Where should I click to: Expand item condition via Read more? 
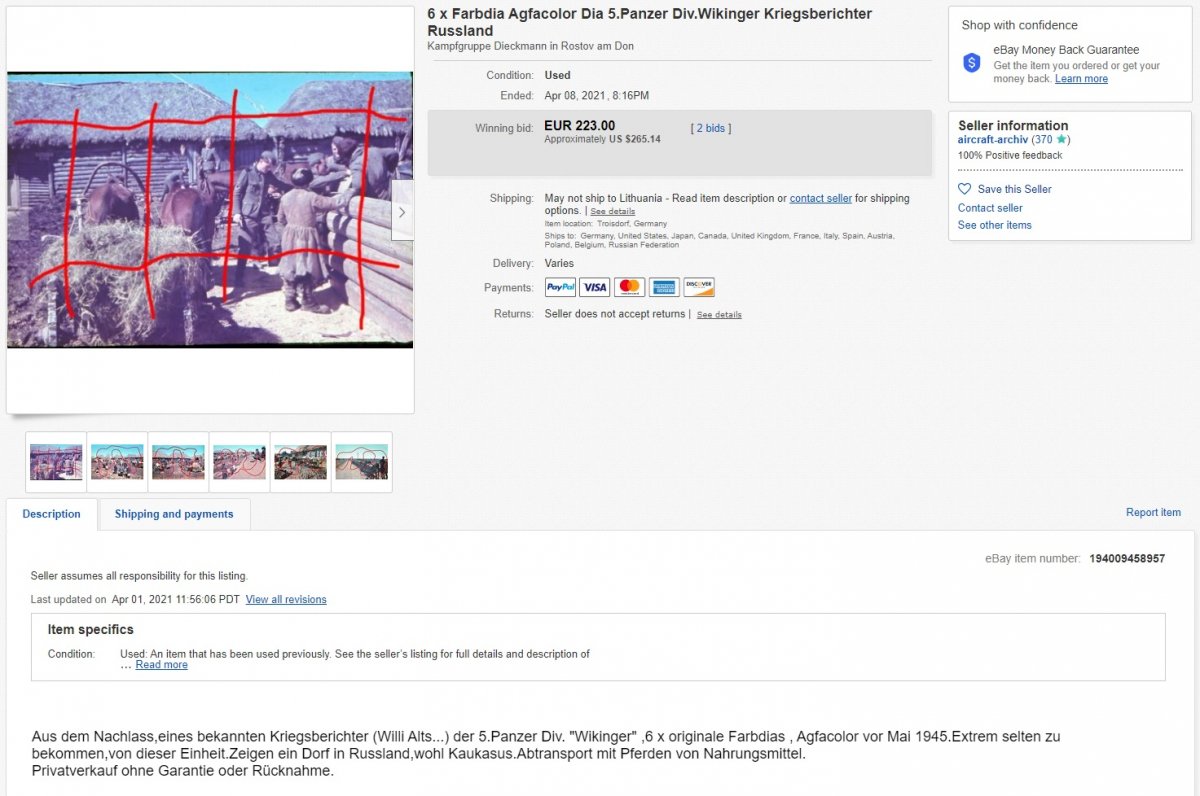(x=161, y=665)
